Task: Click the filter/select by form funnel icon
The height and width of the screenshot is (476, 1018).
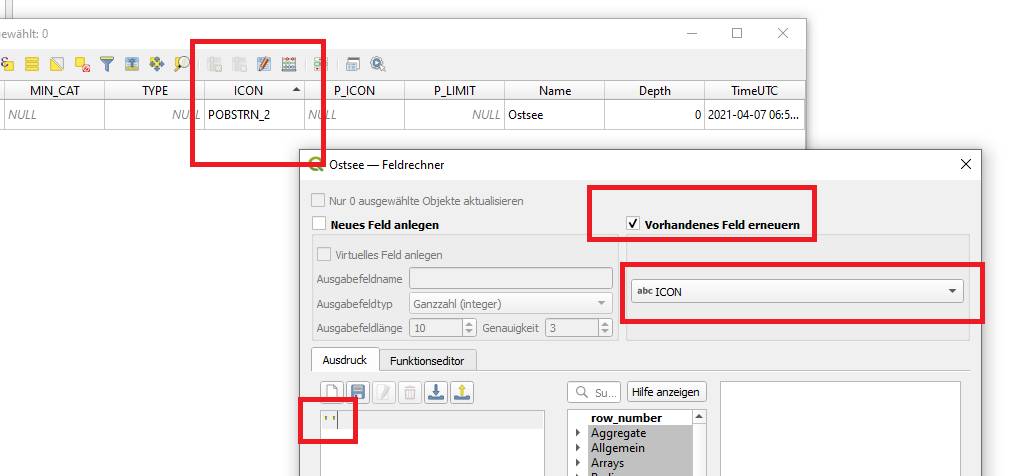Action: pos(106,64)
